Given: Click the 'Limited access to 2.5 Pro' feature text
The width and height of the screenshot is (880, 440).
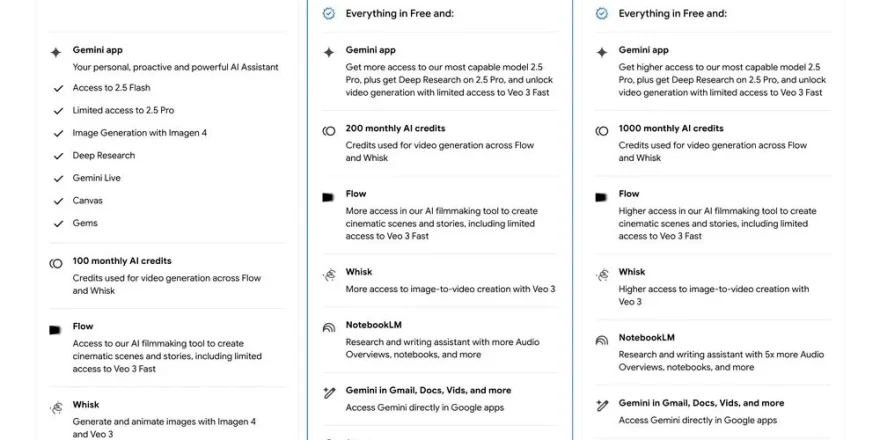Looking at the screenshot, I should 123,110.
